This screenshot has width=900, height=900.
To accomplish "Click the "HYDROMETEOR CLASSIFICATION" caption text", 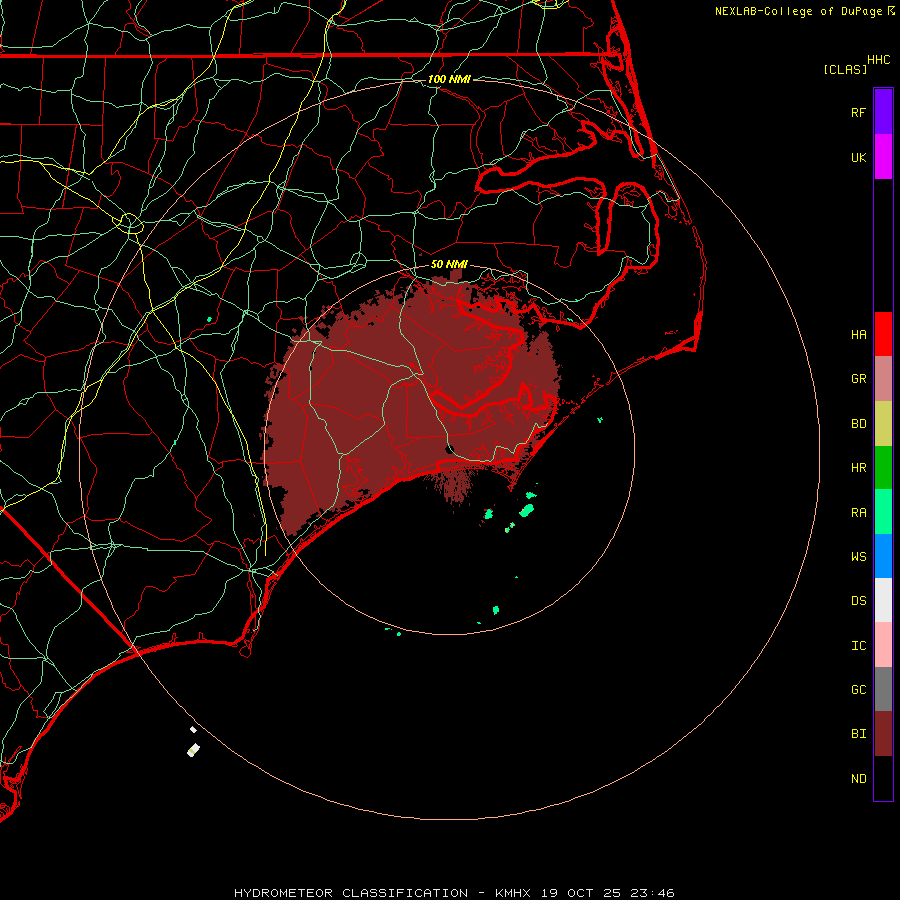I will (351, 893).
